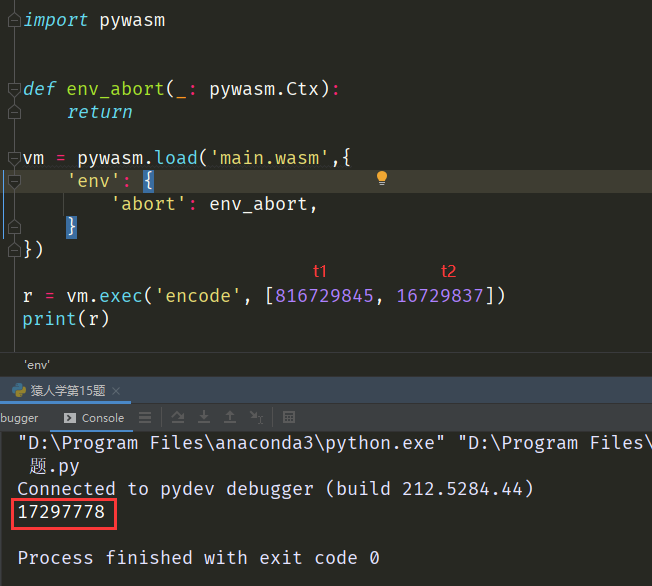
Task: Click the 'env' breadcrumb below the editor
Action: [x=36, y=365]
